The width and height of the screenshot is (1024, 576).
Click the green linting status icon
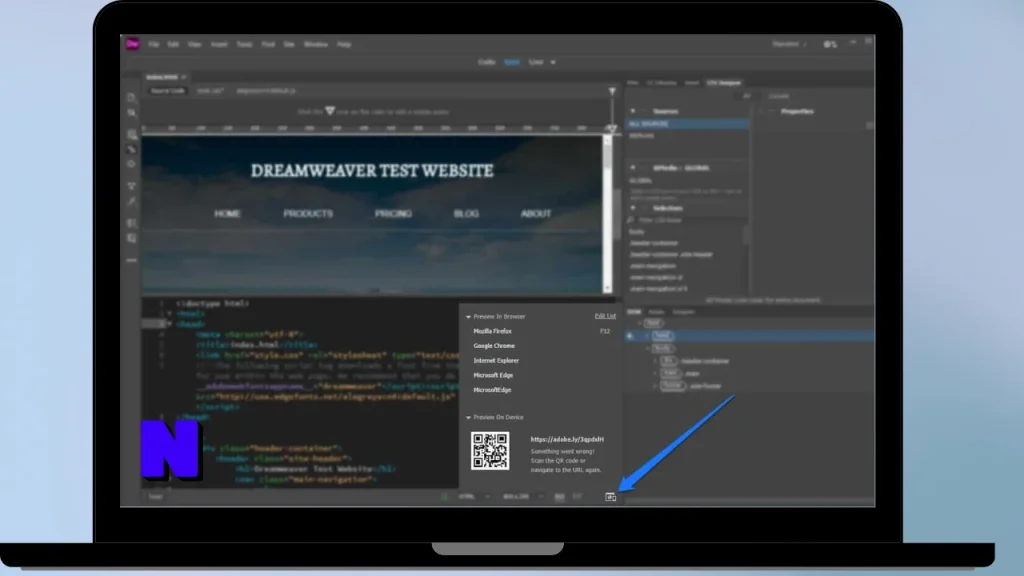pyautogui.click(x=445, y=497)
